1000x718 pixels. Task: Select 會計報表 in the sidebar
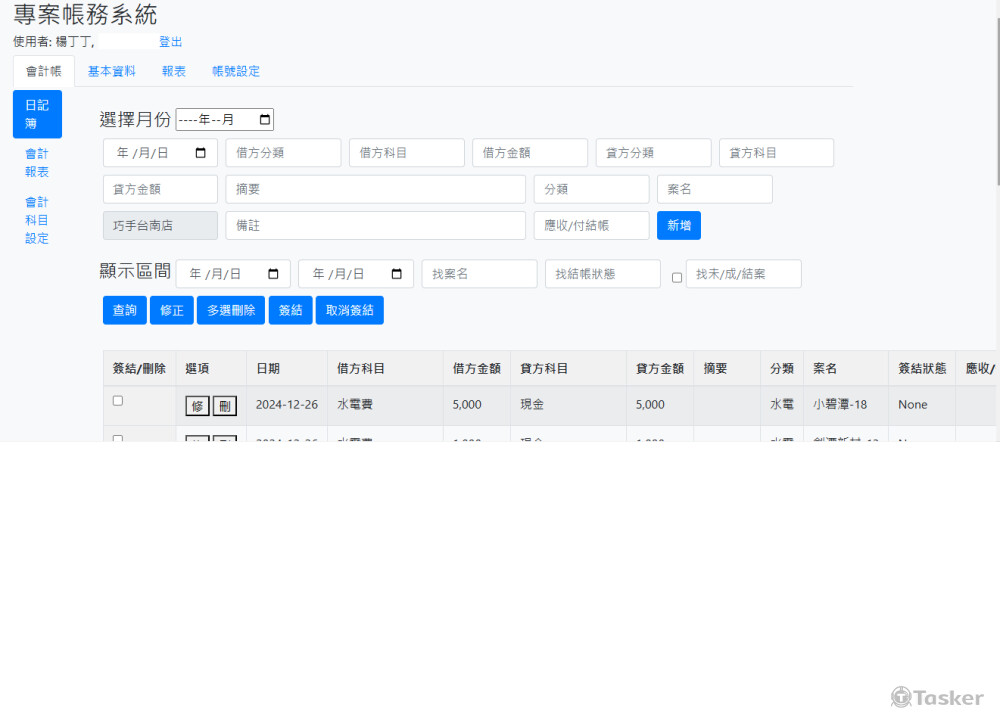click(x=37, y=162)
